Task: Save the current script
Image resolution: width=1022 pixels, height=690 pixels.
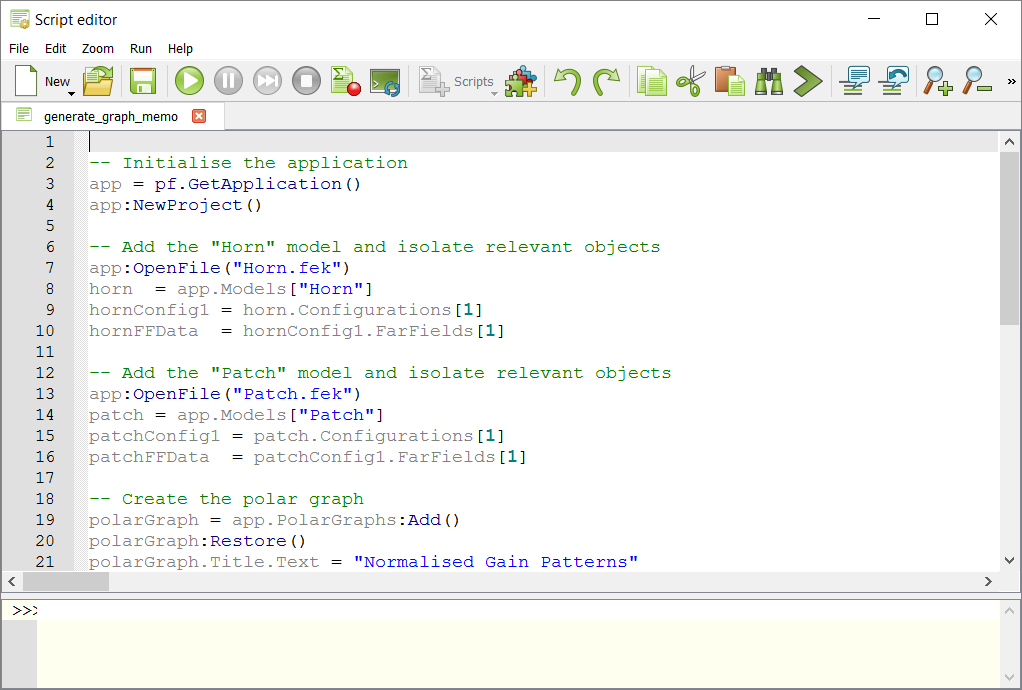Action: click(x=143, y=81)
